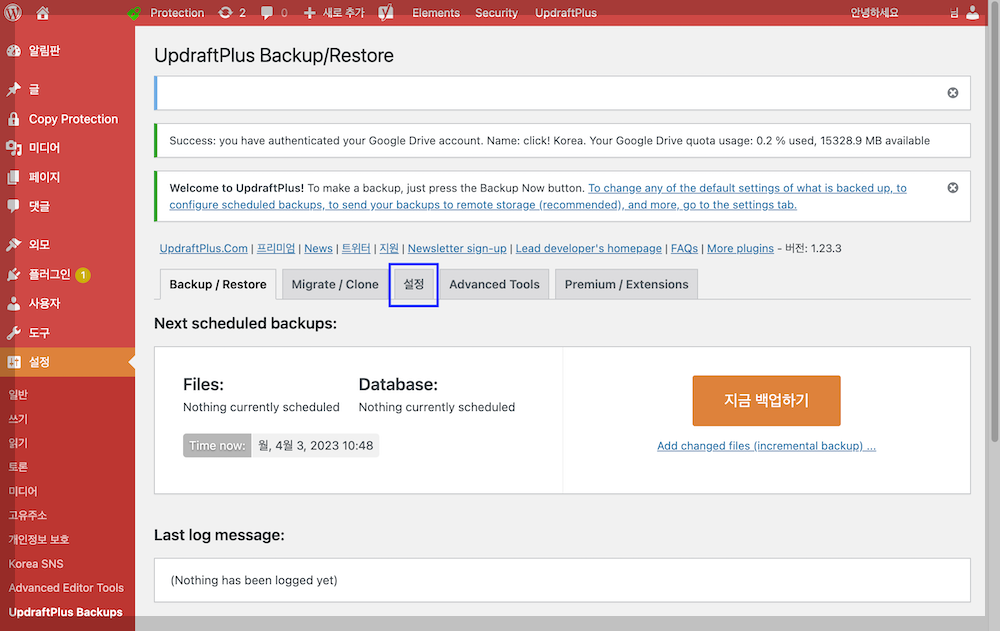Switch to the Advanced Tools tab
This screenshot has width=1000, height=631.
494,284
